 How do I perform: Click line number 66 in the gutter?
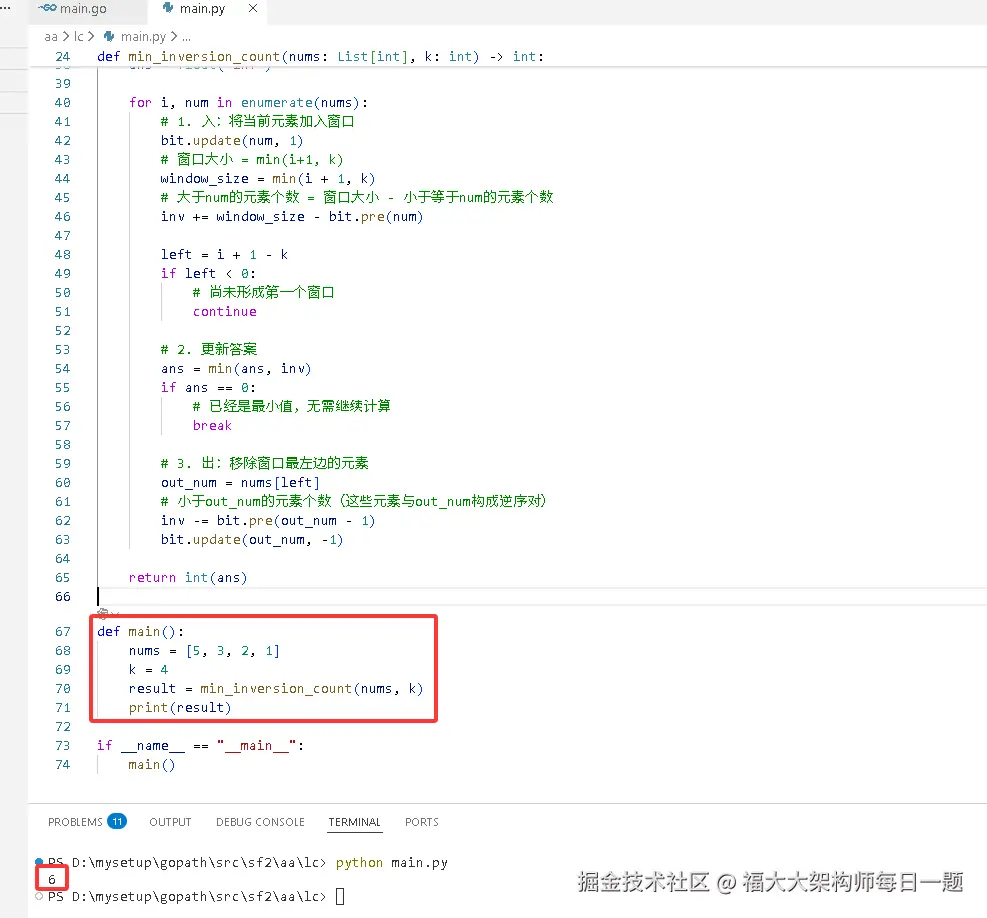click(62, 597)
